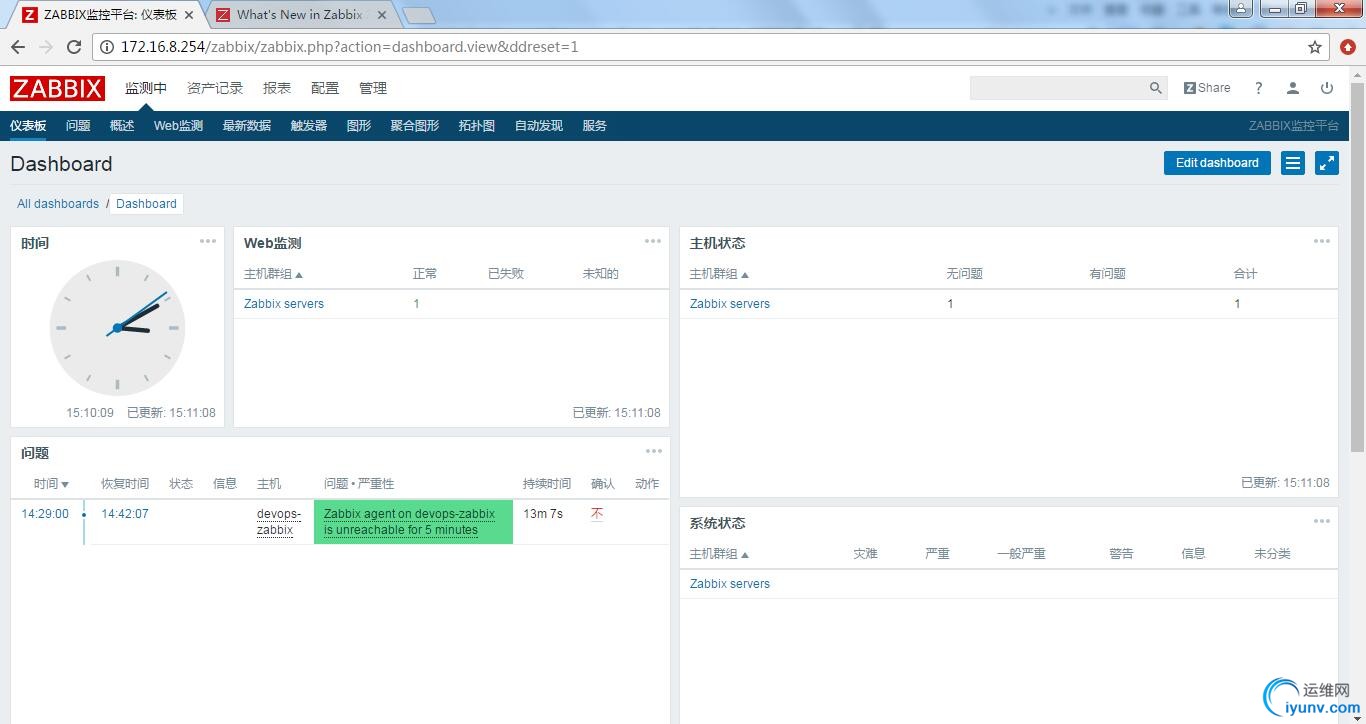Open Zabbix servers in 主机状态 widget
Image resolution: width=1366 pixels, height=724 pixels.
pyautogui.click(x=730, y=304)
